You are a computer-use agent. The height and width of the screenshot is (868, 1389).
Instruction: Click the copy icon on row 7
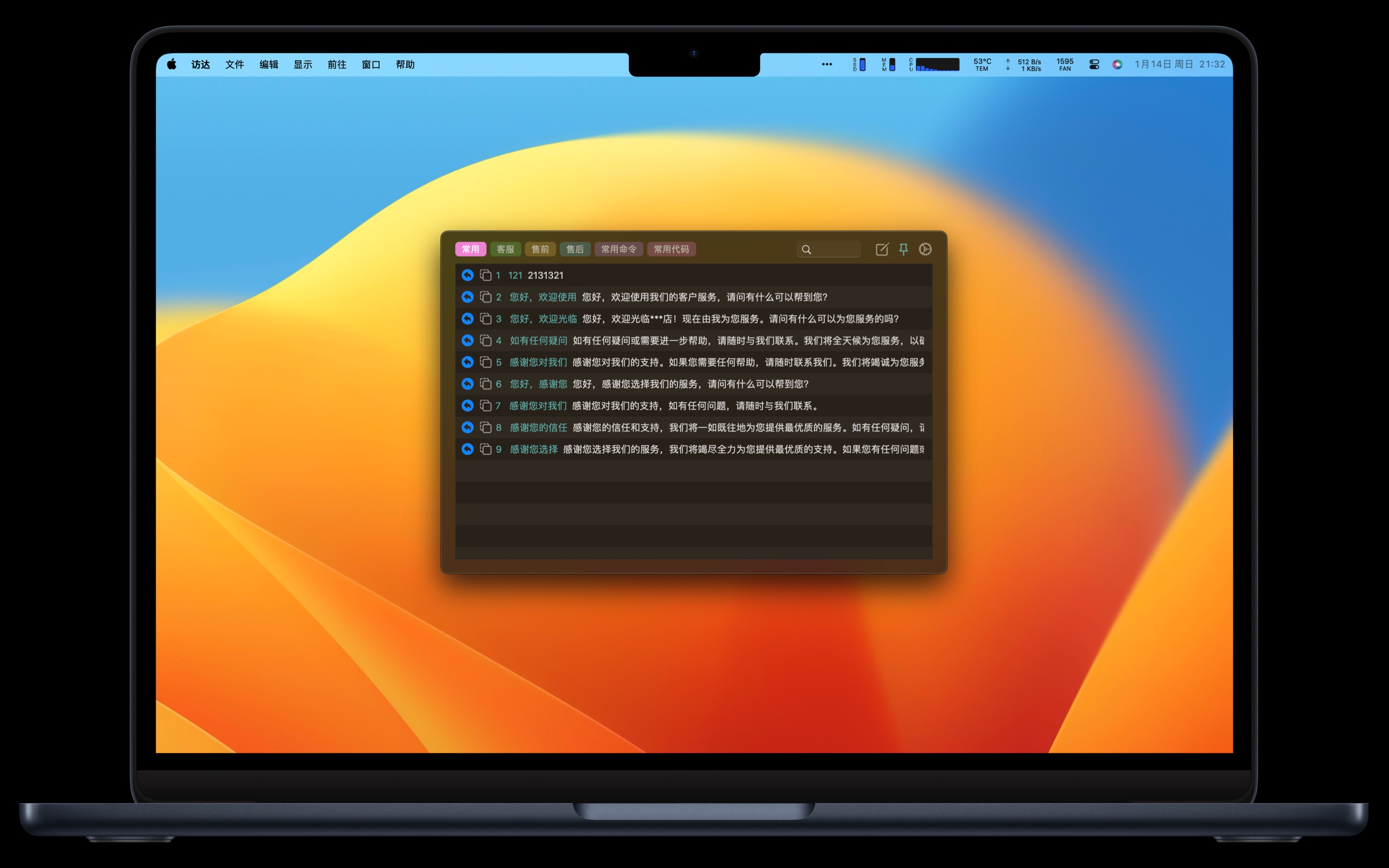click(x=486, y=406)
